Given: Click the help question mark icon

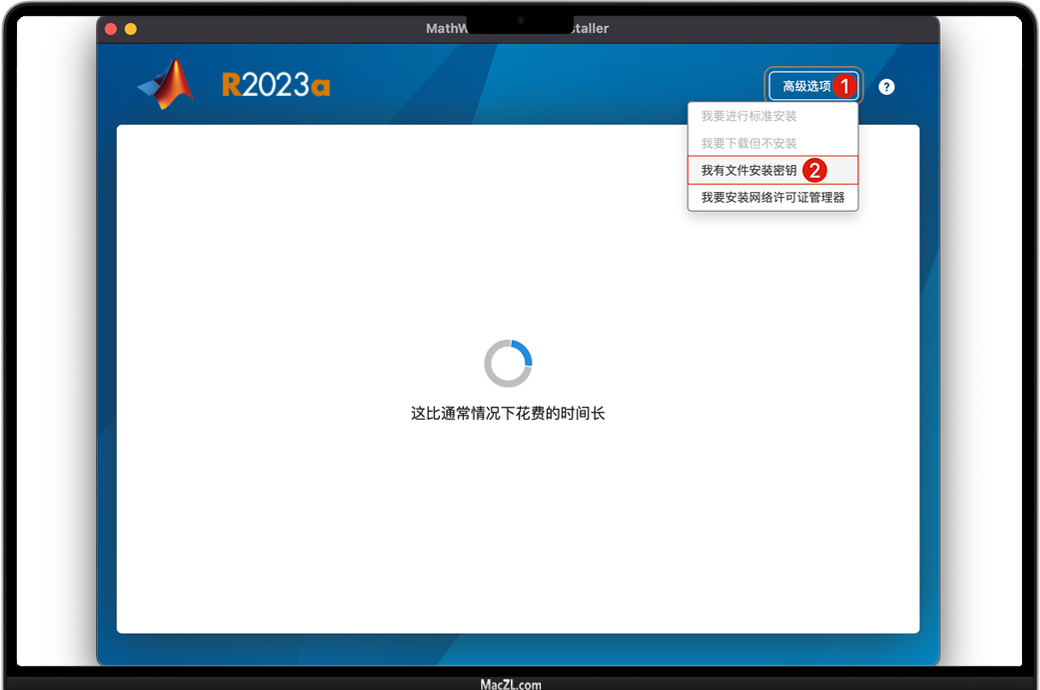Looking at the screenshot, I should pos(886,87).
